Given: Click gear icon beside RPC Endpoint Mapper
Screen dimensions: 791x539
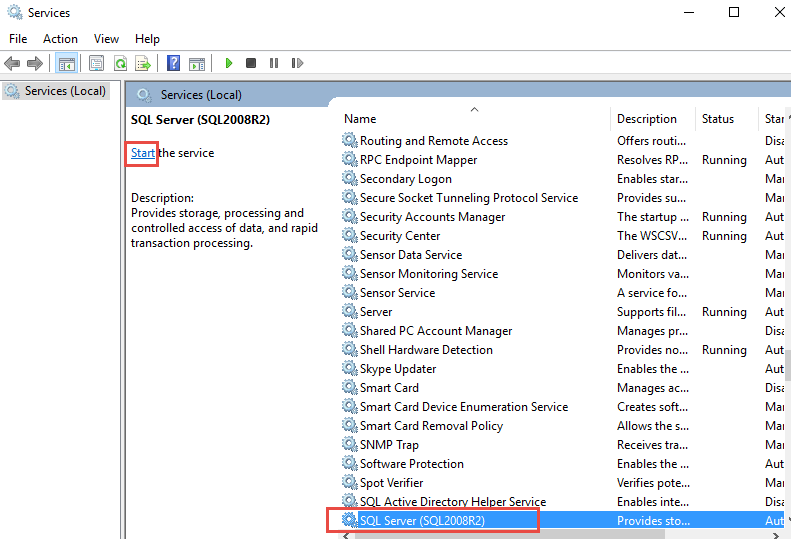Looking at the screenshot, I should click(350, 159).
